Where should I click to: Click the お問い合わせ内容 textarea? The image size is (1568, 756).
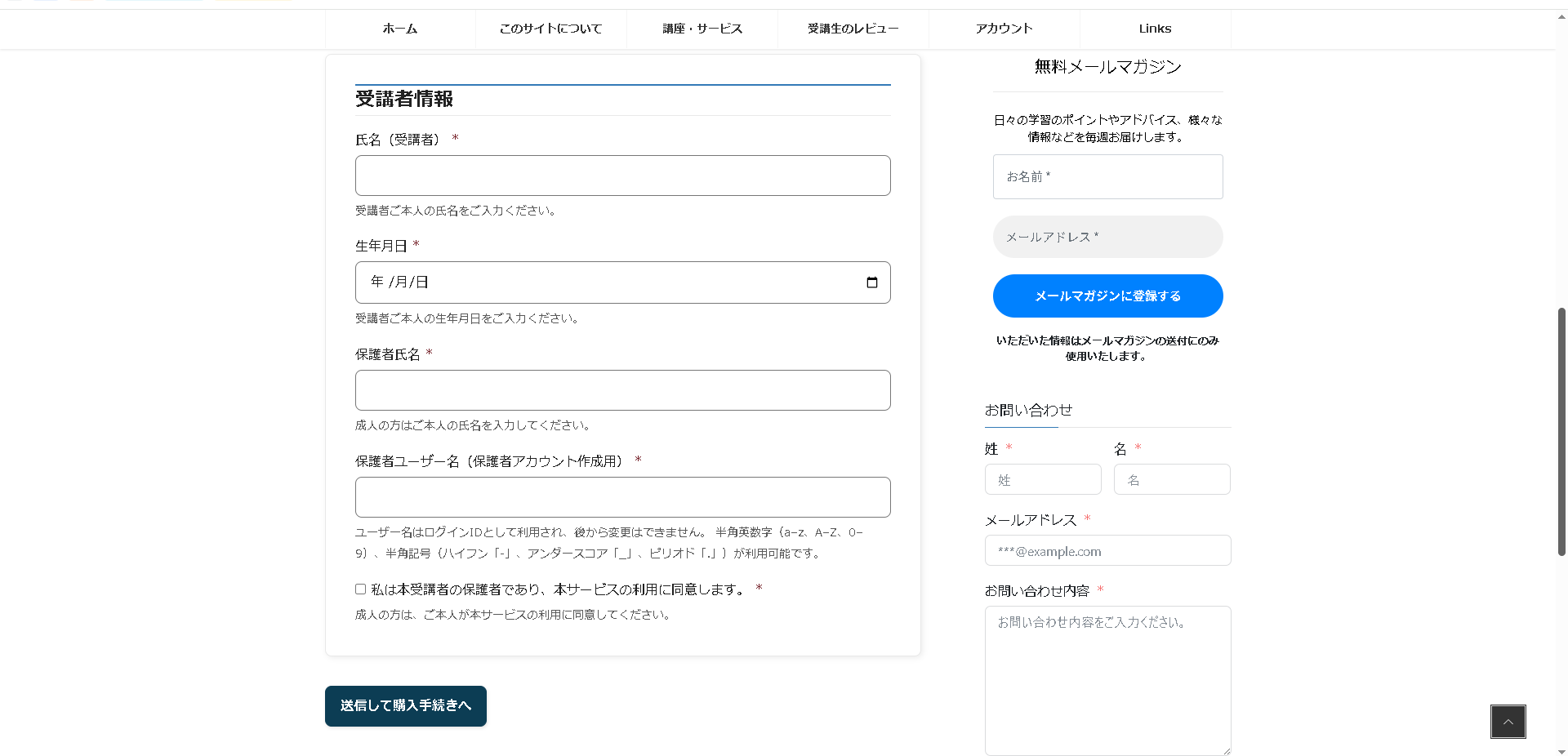pyautogui.click(x=1107, y=680)
